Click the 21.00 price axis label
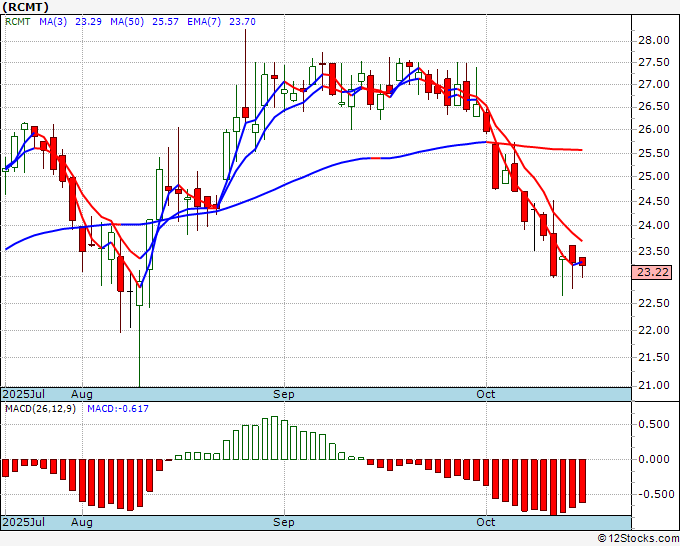 654,385
